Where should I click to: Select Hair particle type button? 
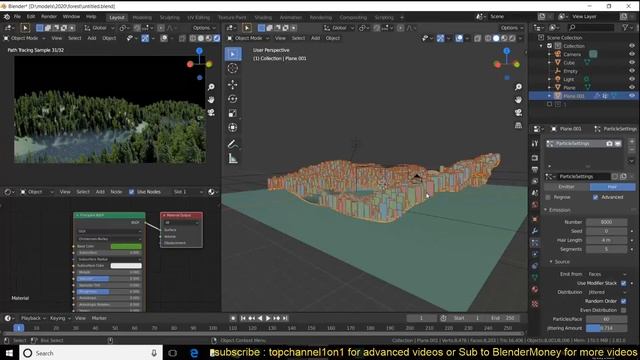point(612,187)
